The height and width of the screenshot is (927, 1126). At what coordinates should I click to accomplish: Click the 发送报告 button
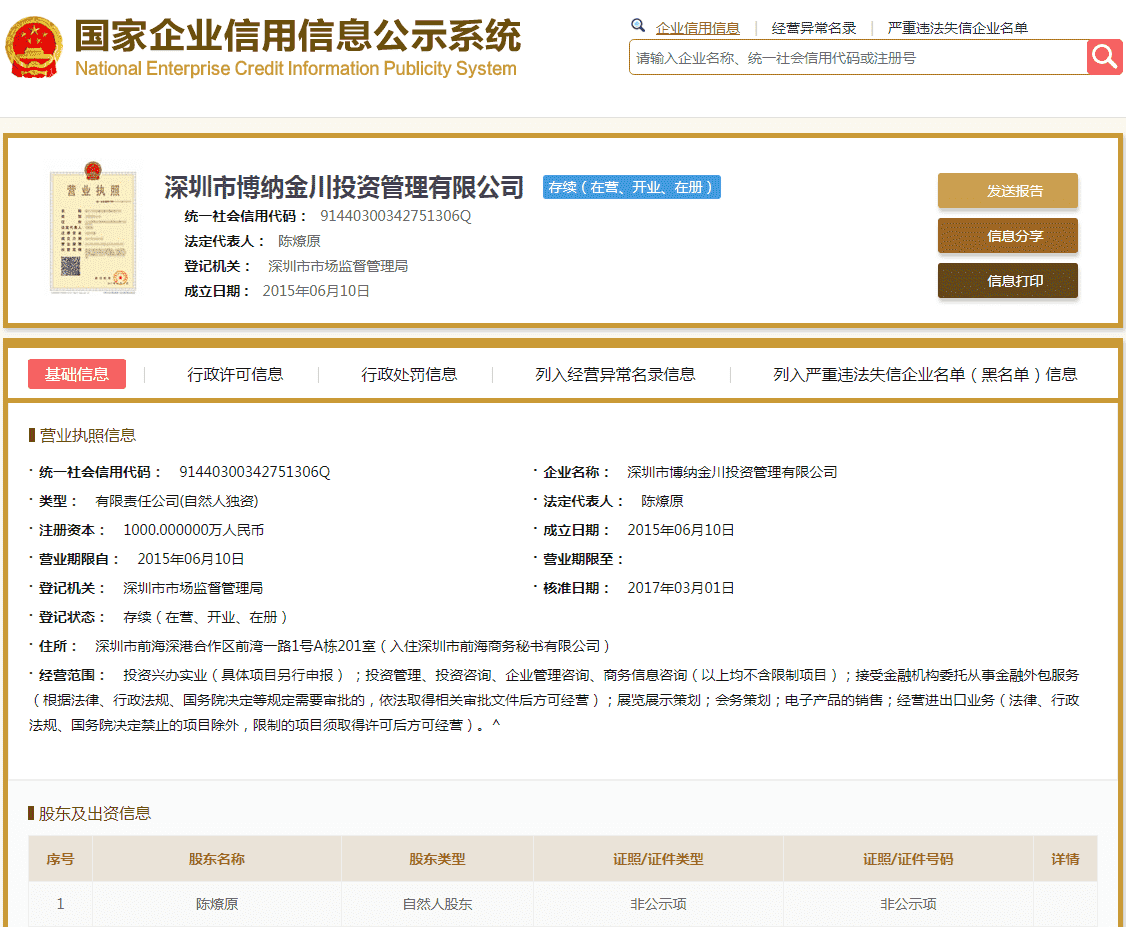click(x=1008, y=190)
